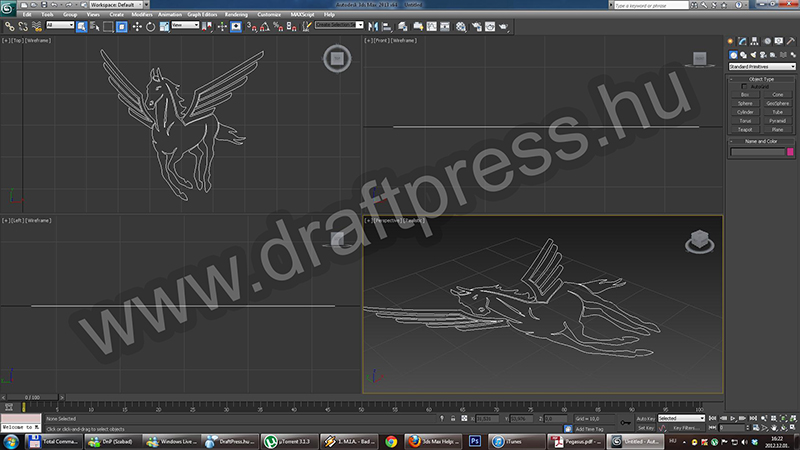This screenshot has width=800, height=450.
Task: Collapse the Object Type rollout
Action: pyautogui.click(x=761, y=79)
